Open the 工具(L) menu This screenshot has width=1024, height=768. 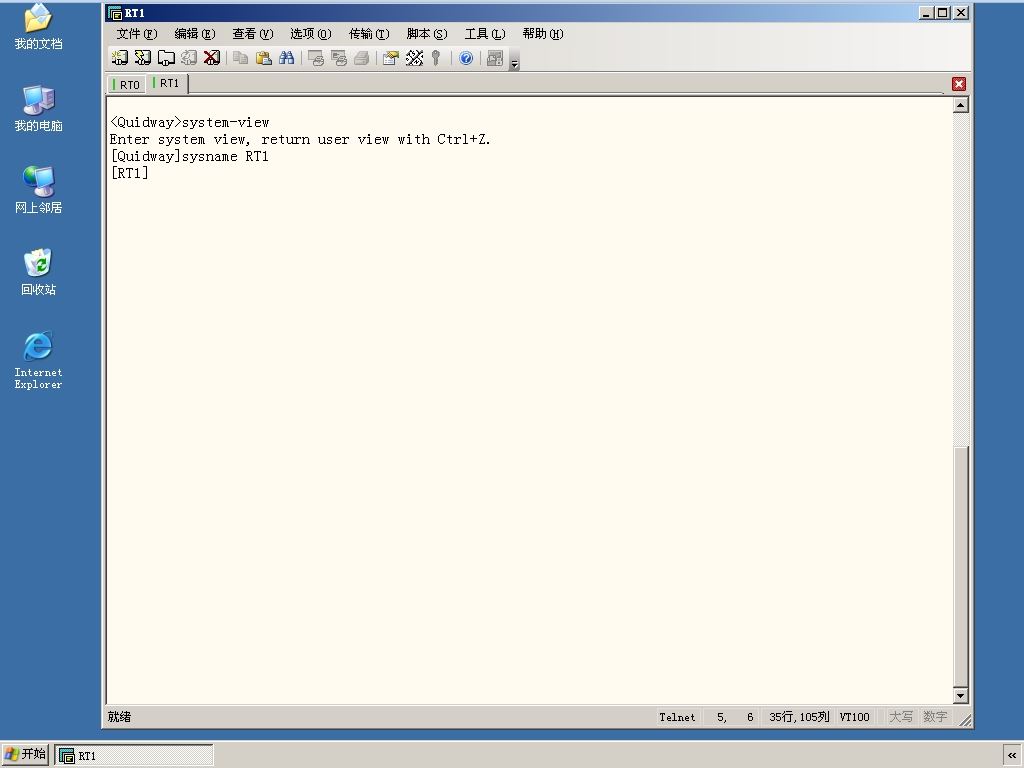pyautogui.click(x=485, y=33)
